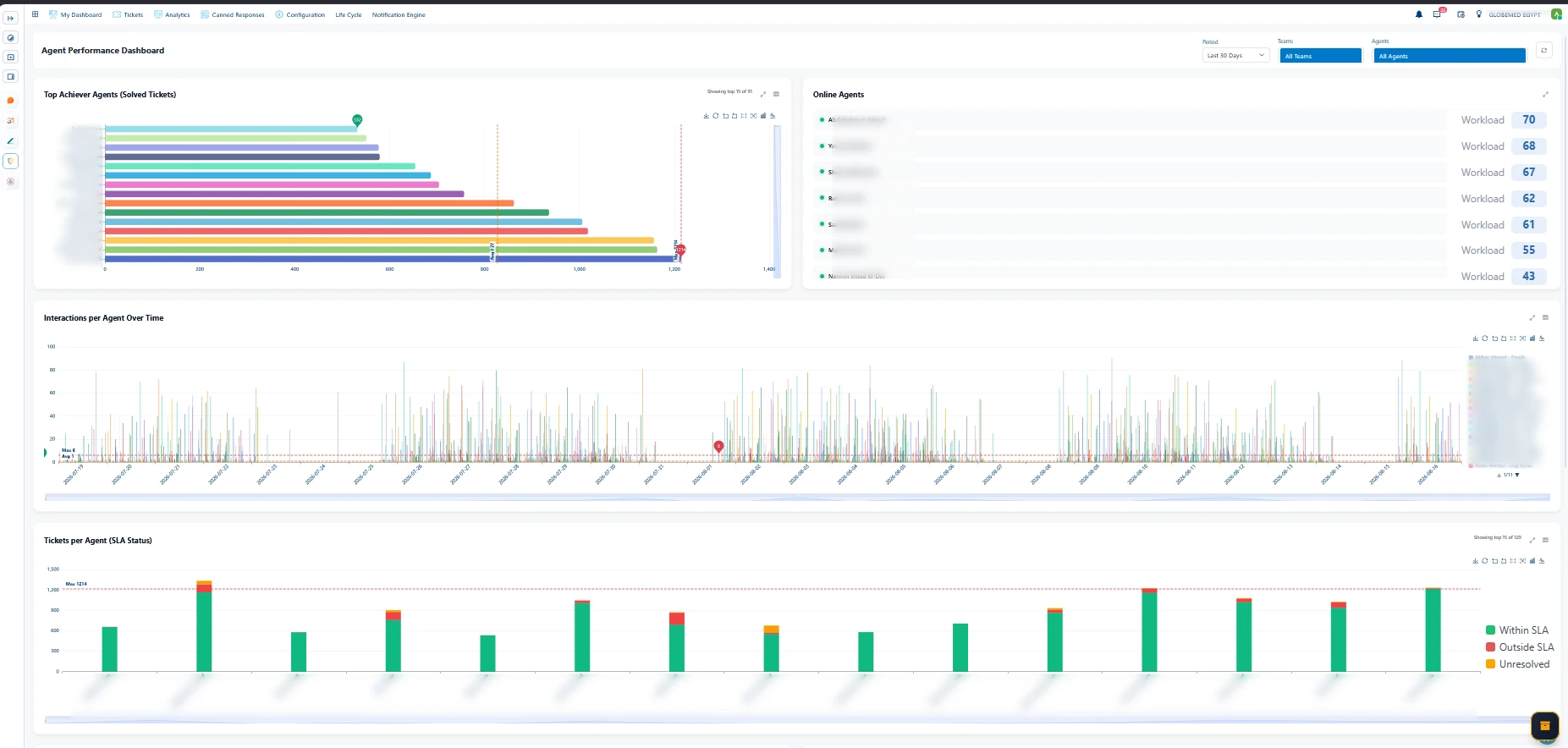This screenshot has width=1568, height=748.
Task: Click the lightbulb icon in top bar
Action: tap(1479, 14)
